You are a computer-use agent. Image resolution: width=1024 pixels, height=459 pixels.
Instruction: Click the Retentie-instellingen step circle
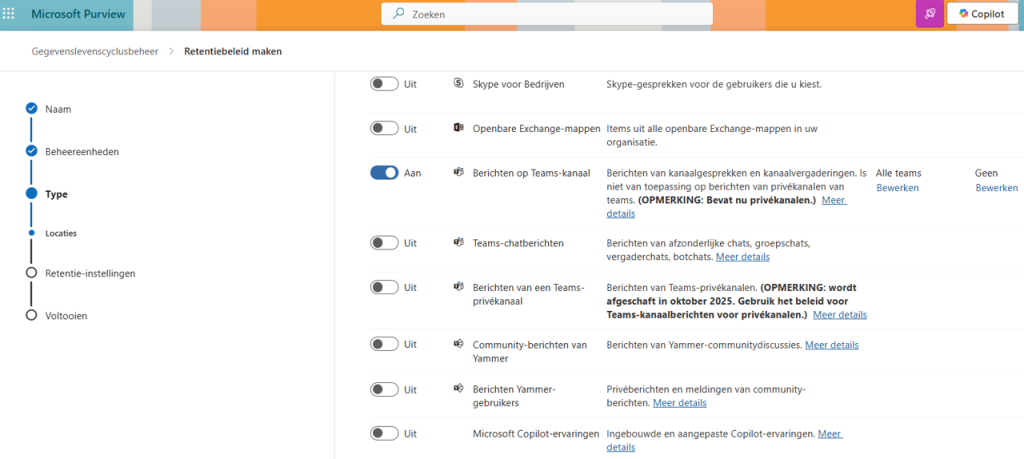pos(31,273)
